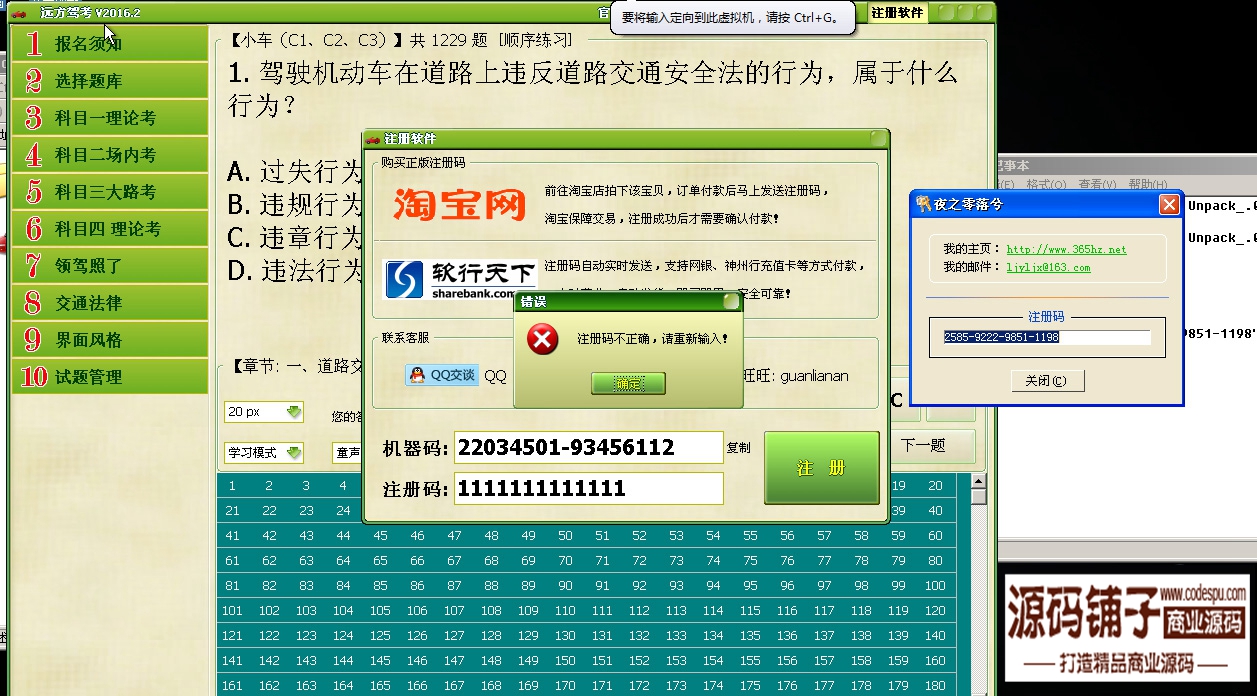Jump to question 100 in the number grid

[935, 586]
